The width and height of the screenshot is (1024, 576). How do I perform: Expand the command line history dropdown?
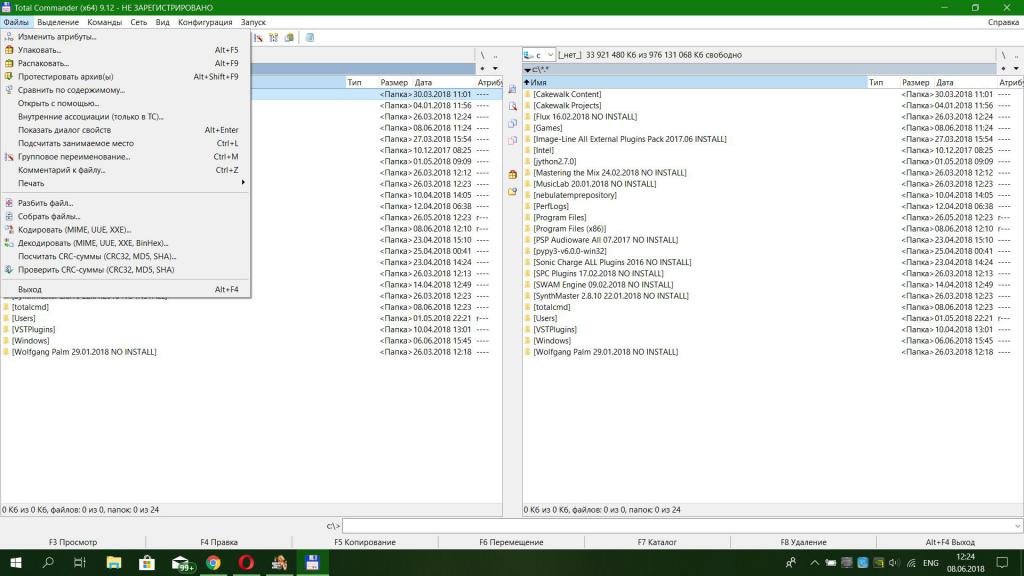1017,526
